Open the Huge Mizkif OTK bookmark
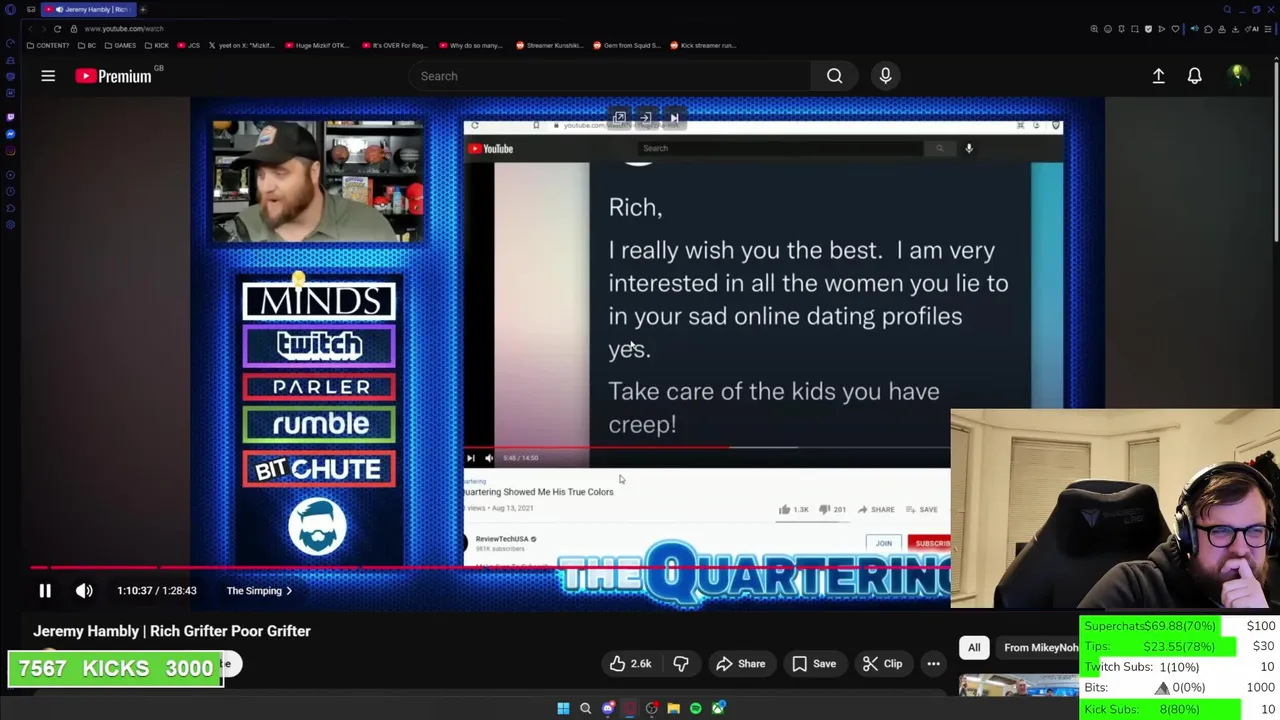1280x720 pixels. pyautogui.click(x=318, y=45)
